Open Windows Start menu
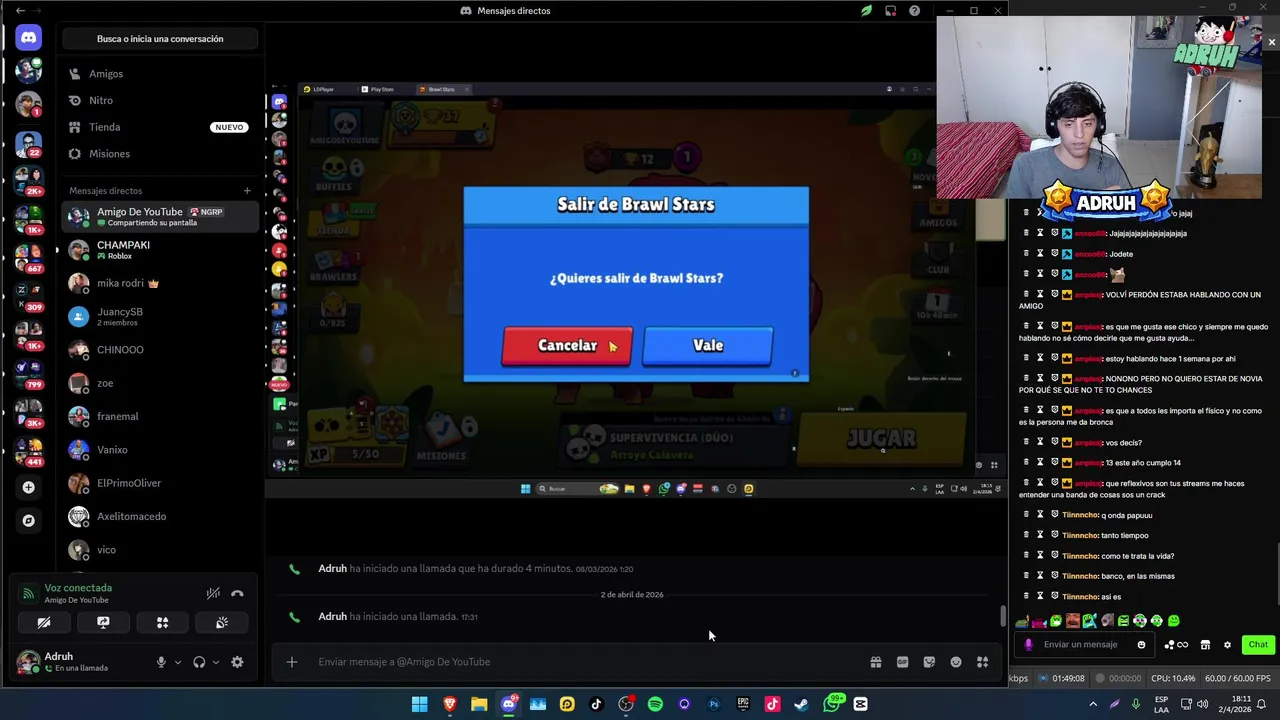This screenshot has height=720, width=1280. click(420, 704)
